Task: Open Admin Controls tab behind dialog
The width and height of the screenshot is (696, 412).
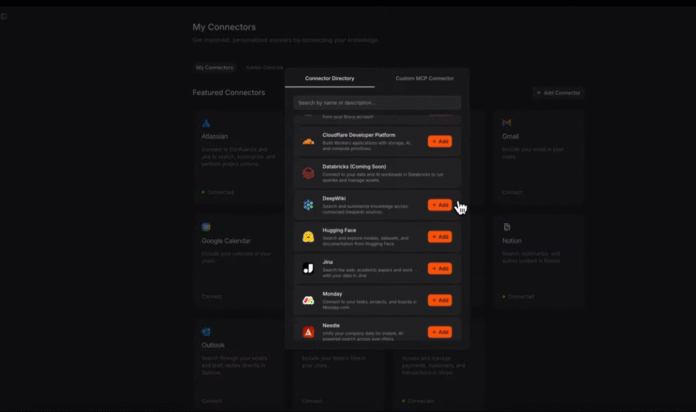Action: [265, 67]
